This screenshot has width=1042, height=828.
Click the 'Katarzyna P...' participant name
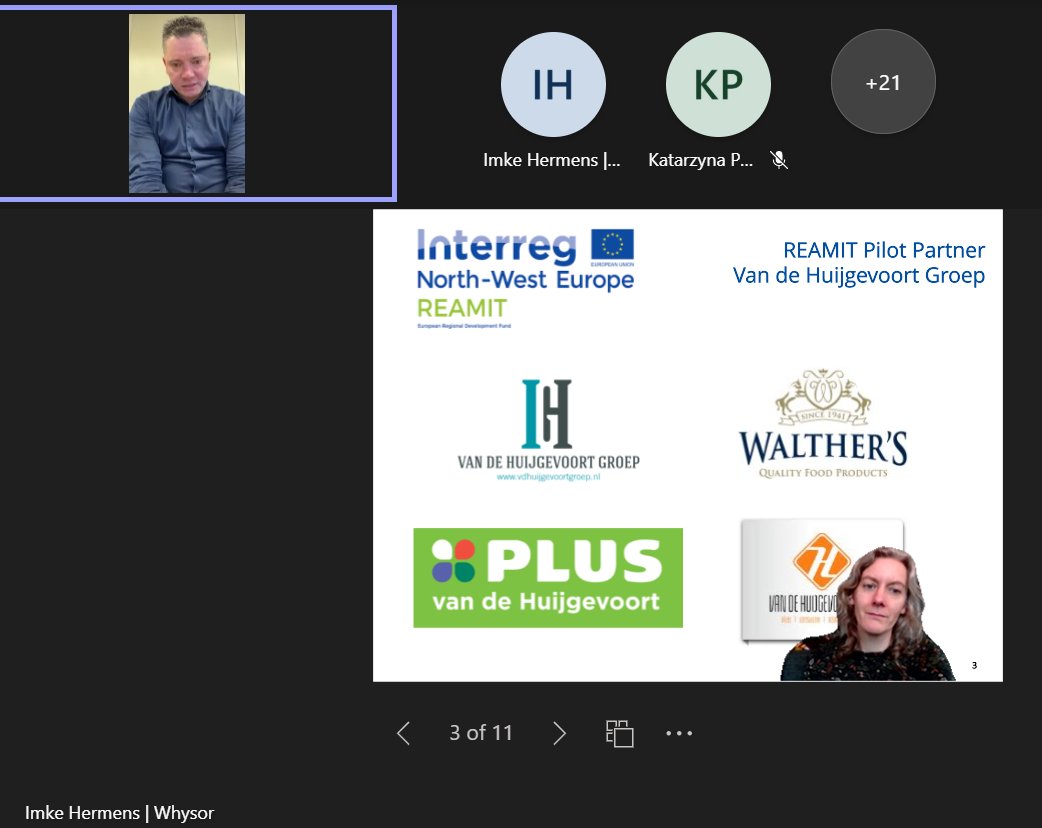pos(700,160)
